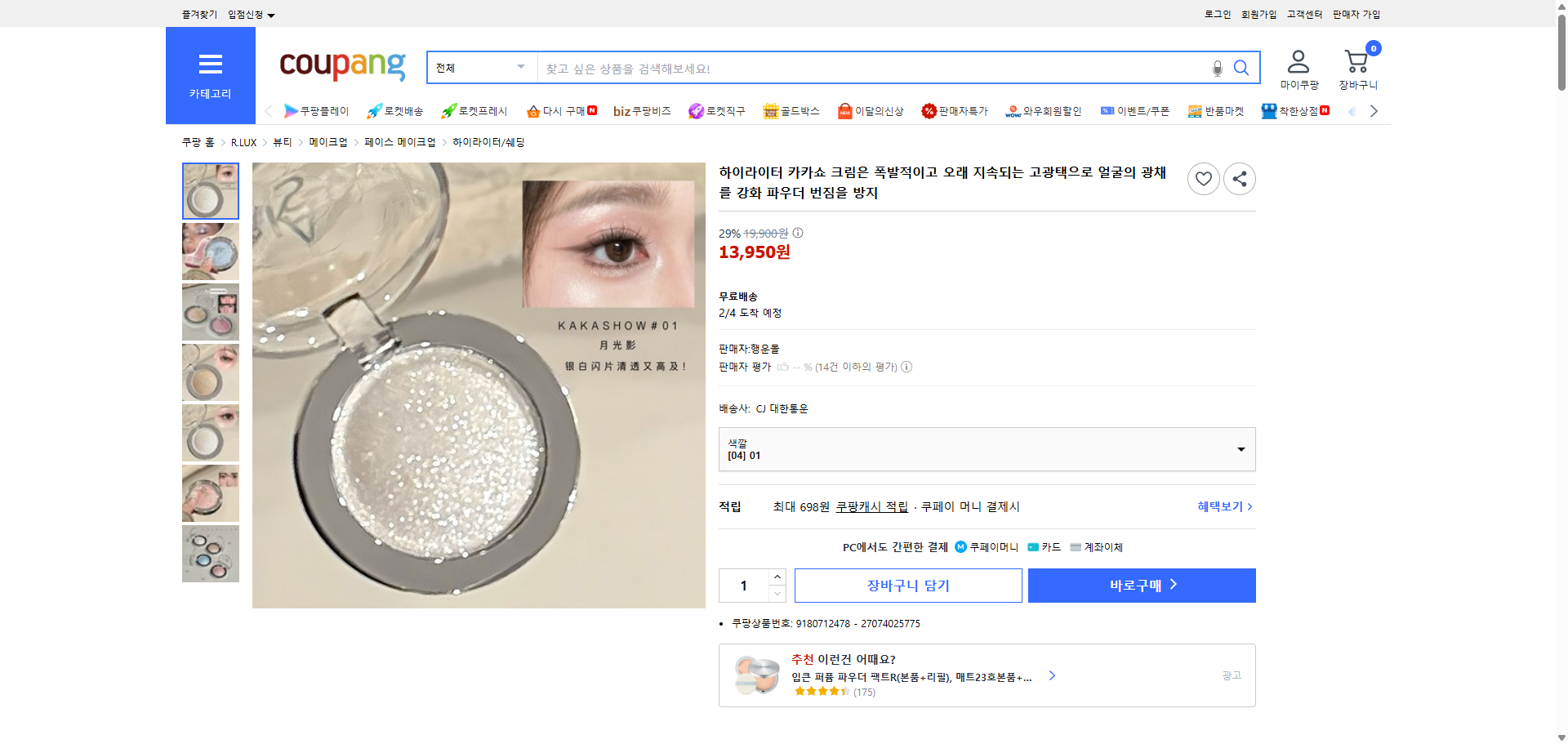Open 골드박스 deals icon

[x=770, y=110]
